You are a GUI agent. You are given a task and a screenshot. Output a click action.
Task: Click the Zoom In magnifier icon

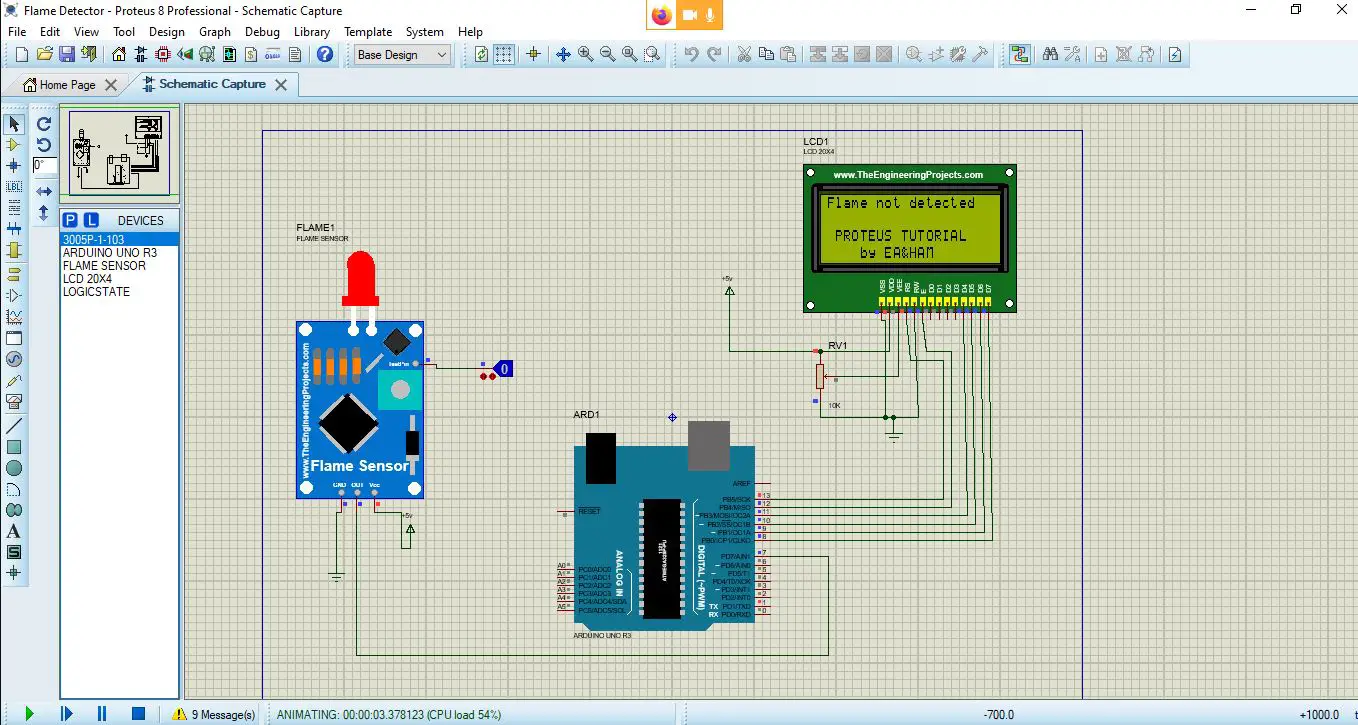tap(585, 55)
